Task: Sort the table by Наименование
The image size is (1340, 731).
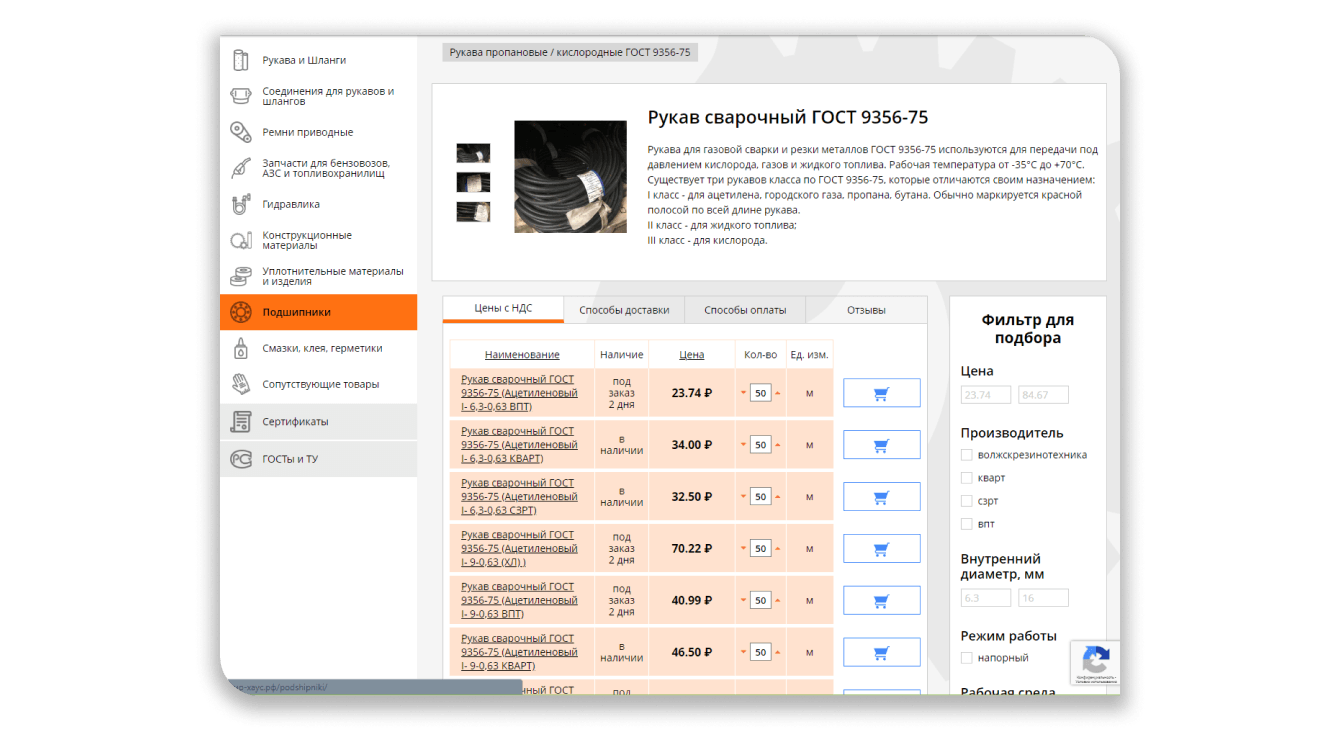Action: (x=522, y=355)
